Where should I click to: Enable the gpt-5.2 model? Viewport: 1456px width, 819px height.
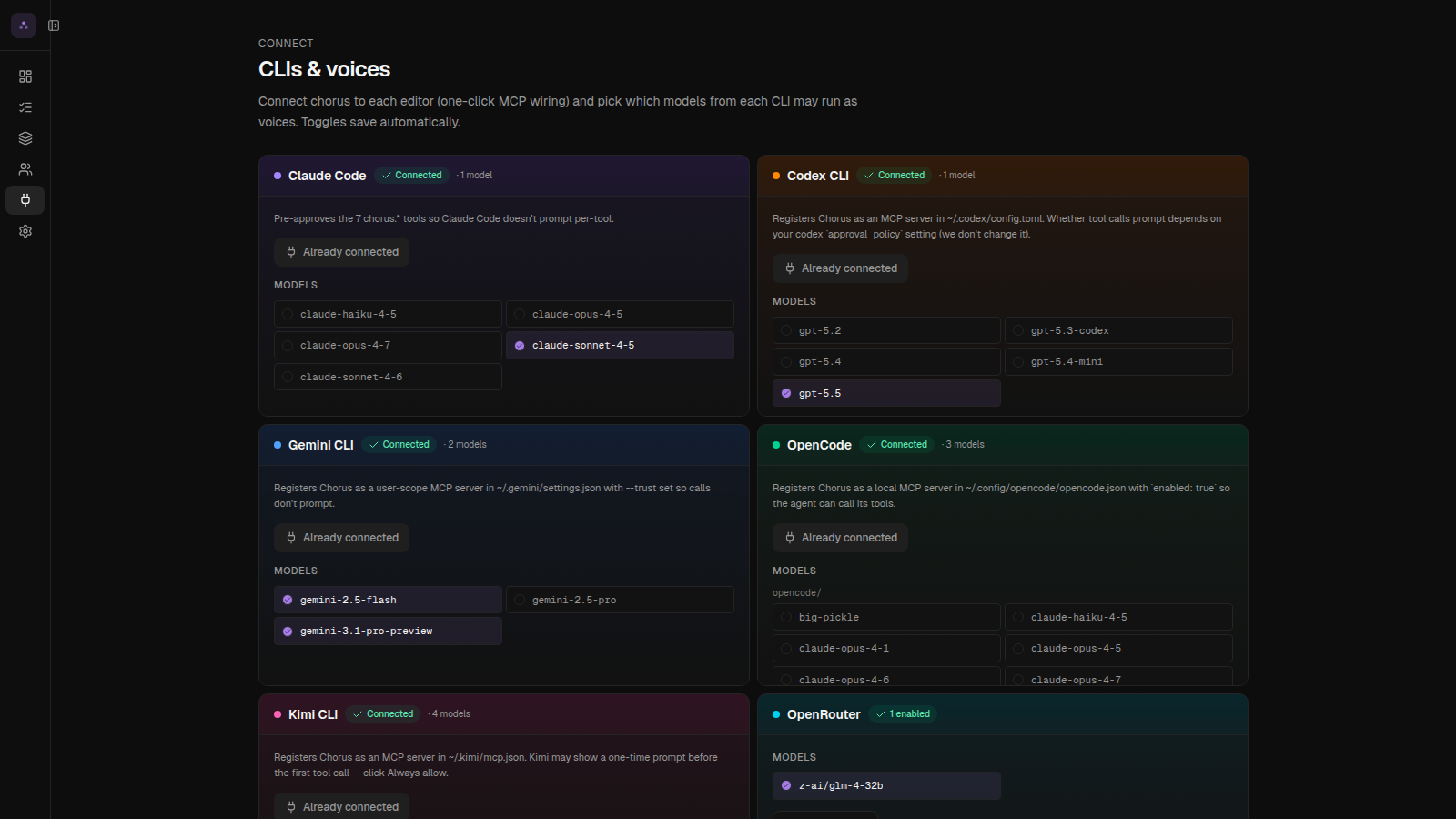point(886,330)
